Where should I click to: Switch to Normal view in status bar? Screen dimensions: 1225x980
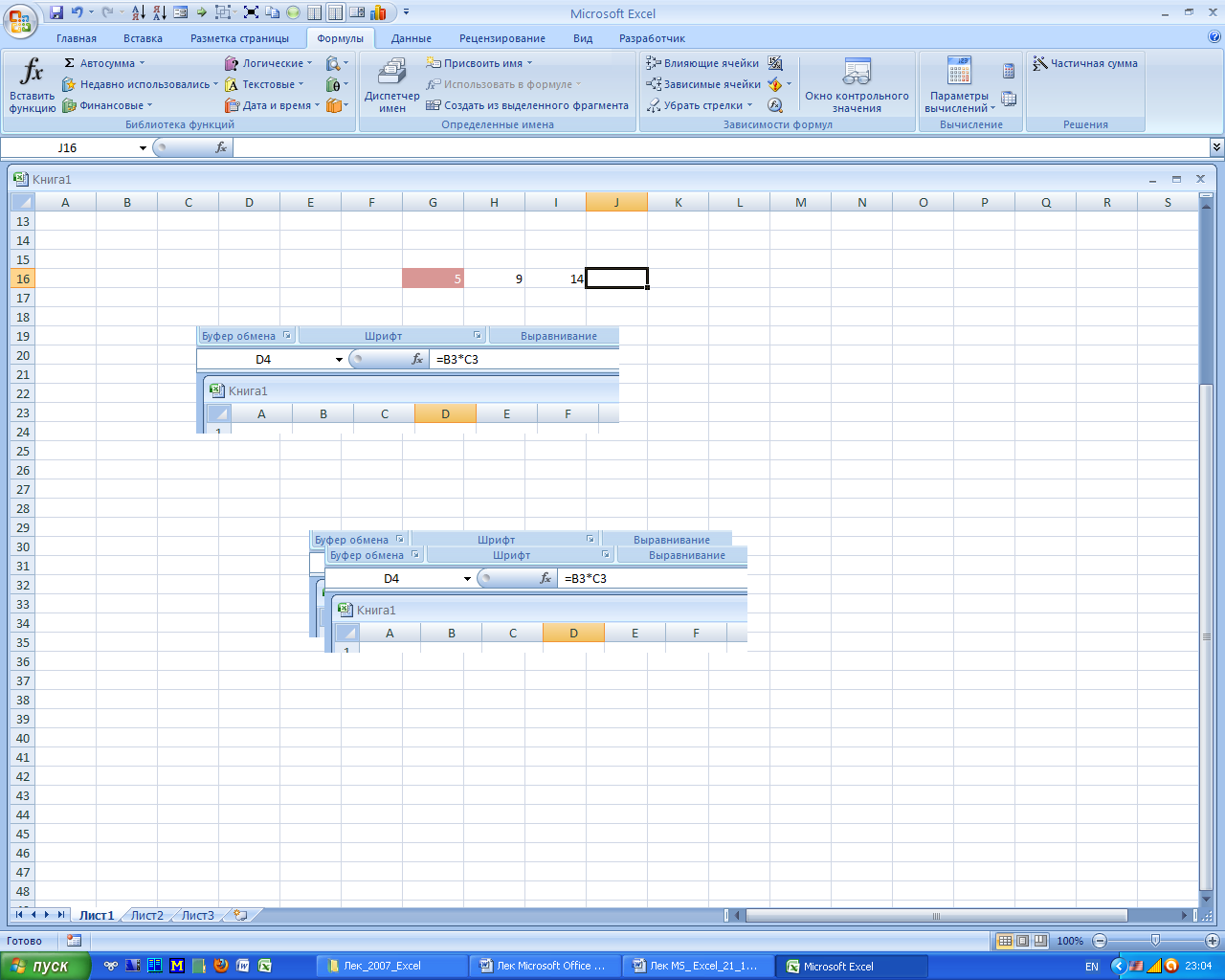1004,941
